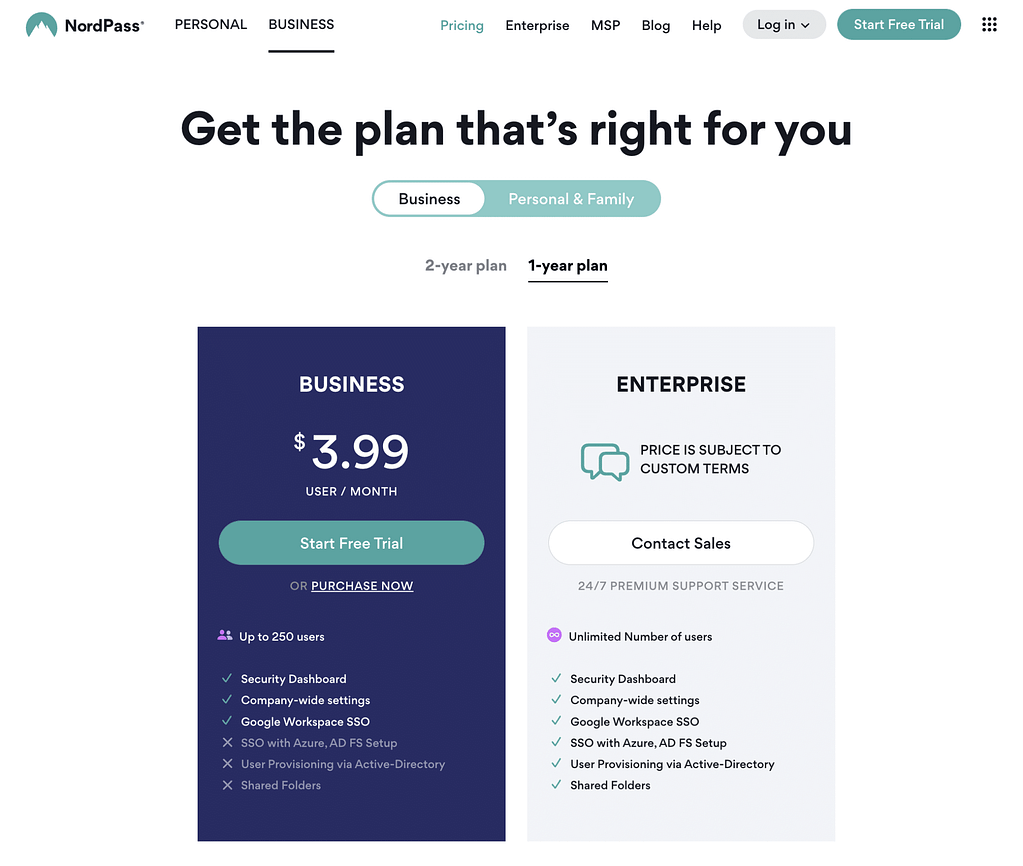The height and width of the screenshot is (866, 1023).
Task: Click the NordPass mountain logo icon
Action: pyautogui.click(x=41, y=25)
